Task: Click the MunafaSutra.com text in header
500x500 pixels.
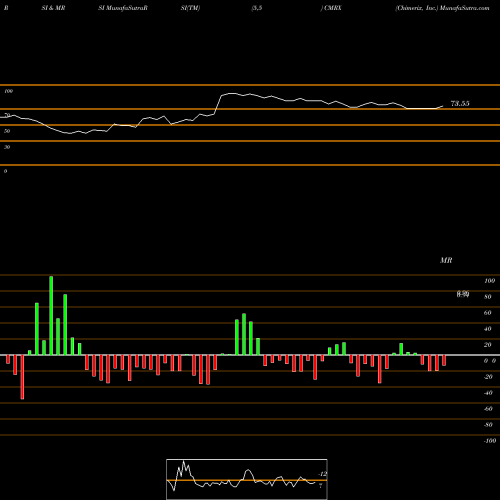Action: pos(465,8)
